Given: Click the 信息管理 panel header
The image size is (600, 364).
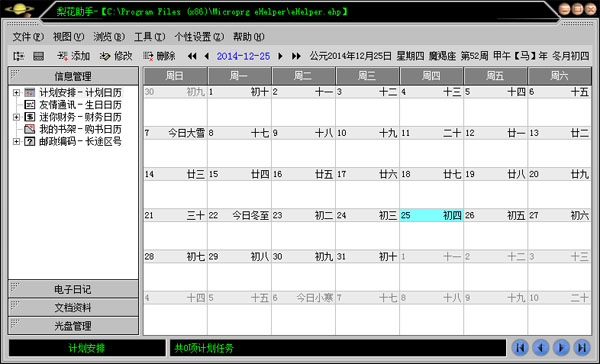Looking at the screenshot, I should pyautogui.click(x=73, y=76).
